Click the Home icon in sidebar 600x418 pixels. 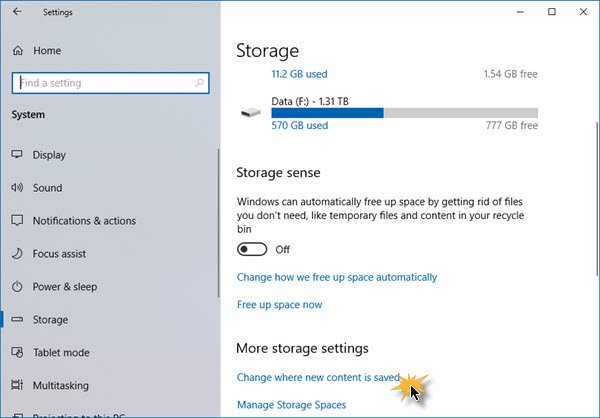pos(17,50)
